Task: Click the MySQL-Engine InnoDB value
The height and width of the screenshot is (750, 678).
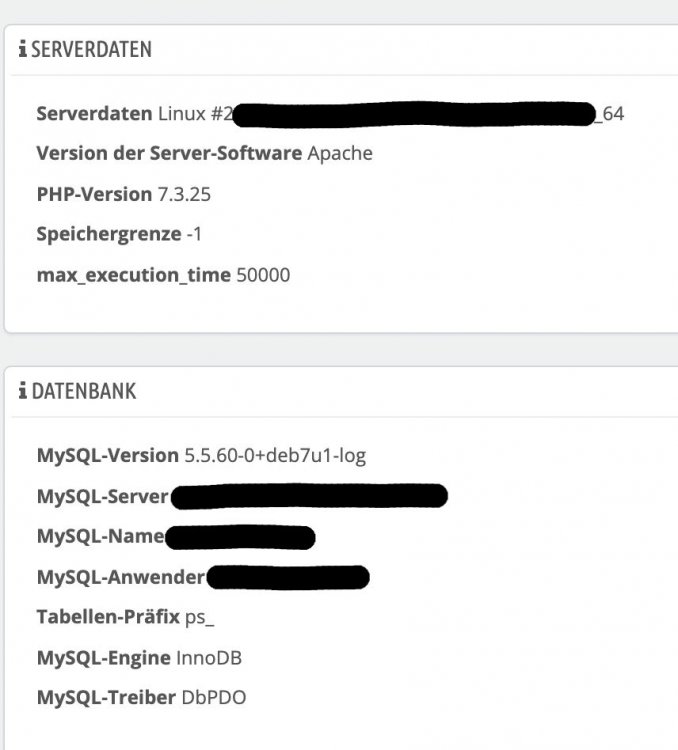Action: tap(209, 658)
